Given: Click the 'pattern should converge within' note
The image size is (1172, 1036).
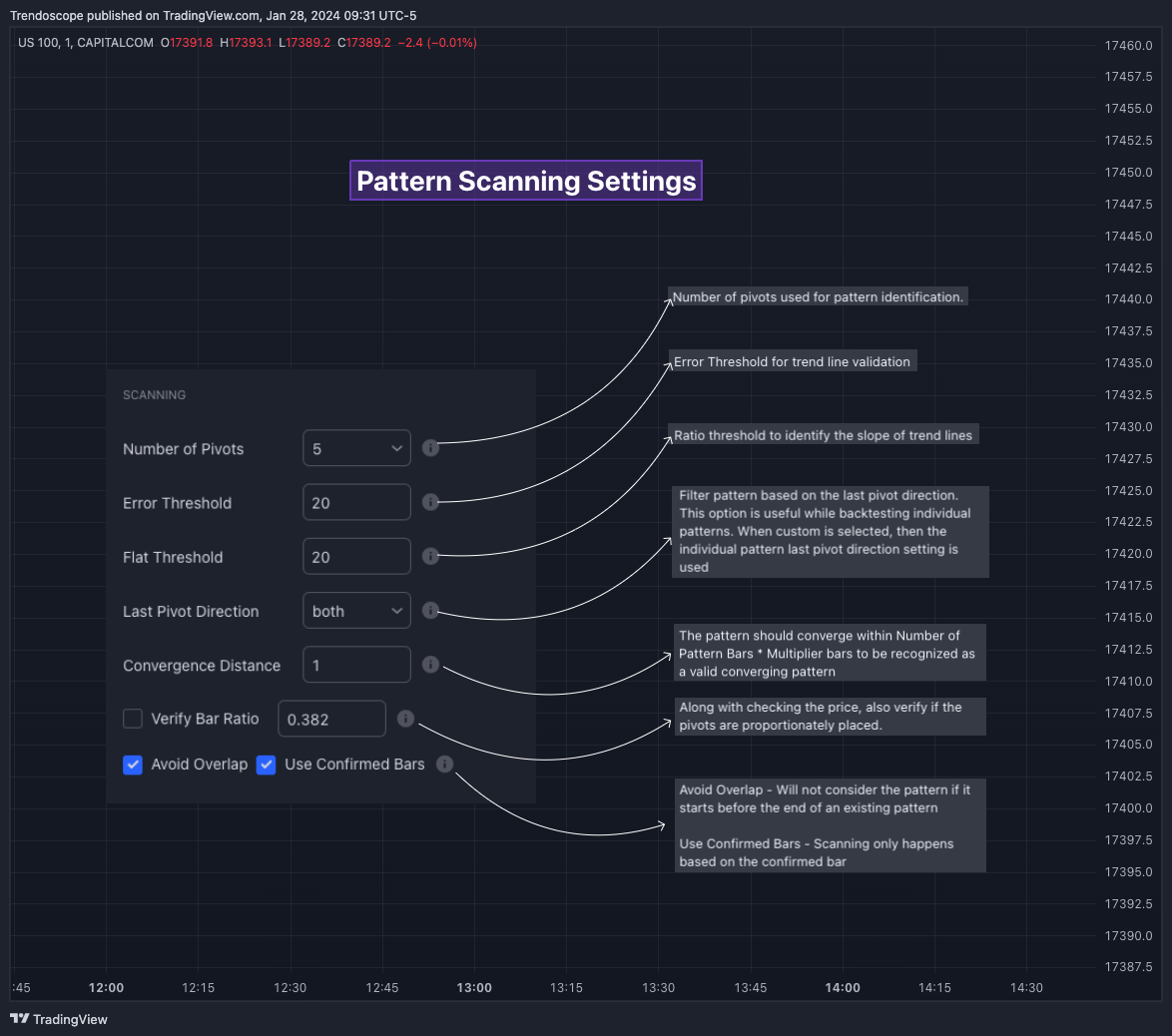Looking at the screenshot, I should tap(831, 653).
